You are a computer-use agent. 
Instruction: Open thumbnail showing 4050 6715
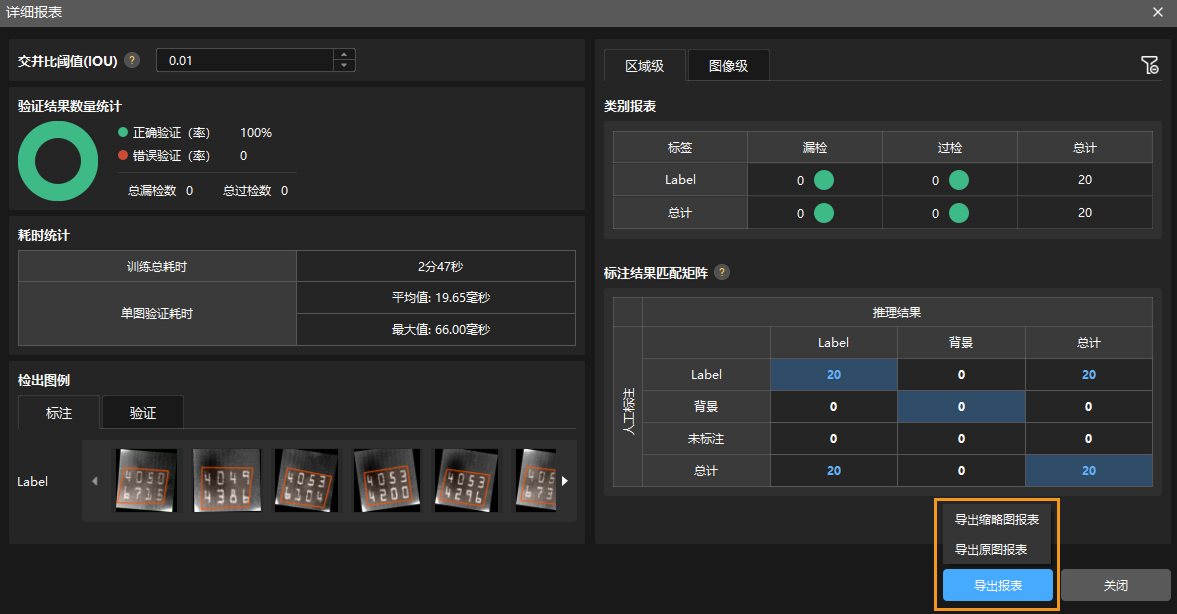coord(146,481)
